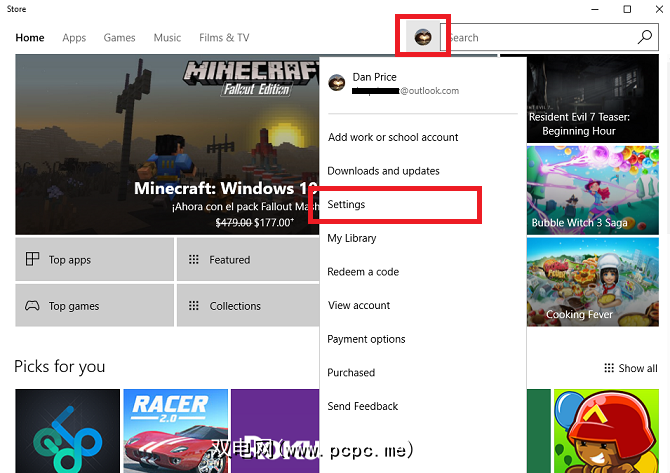The width and height of the screenshot is (670, 473).
Task: Click the Show all grid icon
Action: [x=609, y=368]
